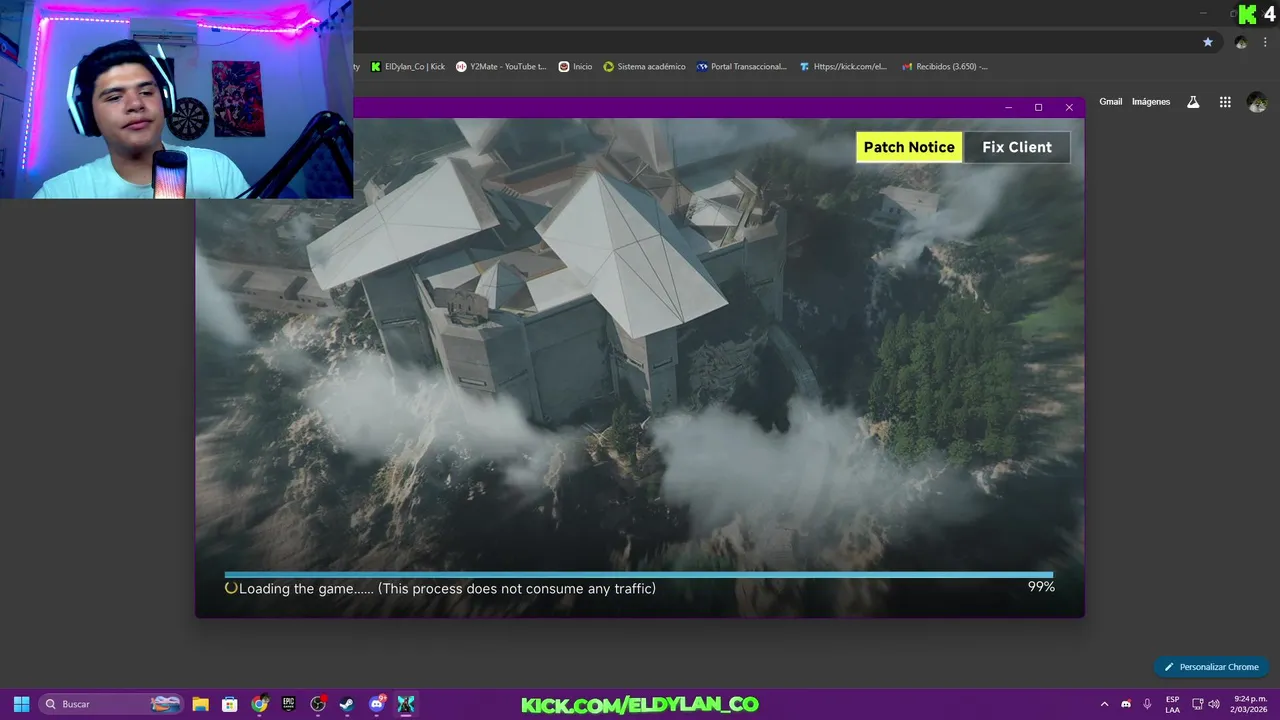Screen dimensions: 1280x720
Task: Open Imágenes link on Google page
Action: click(1151, 102)
